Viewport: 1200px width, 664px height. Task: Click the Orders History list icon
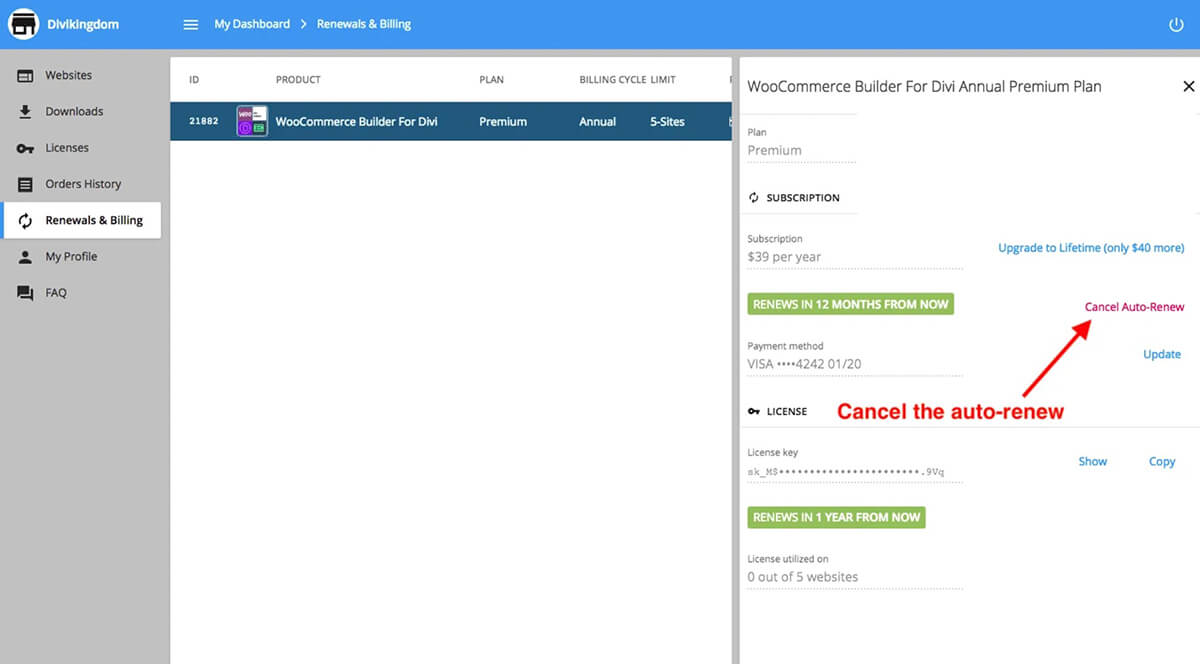click(25, 184)
